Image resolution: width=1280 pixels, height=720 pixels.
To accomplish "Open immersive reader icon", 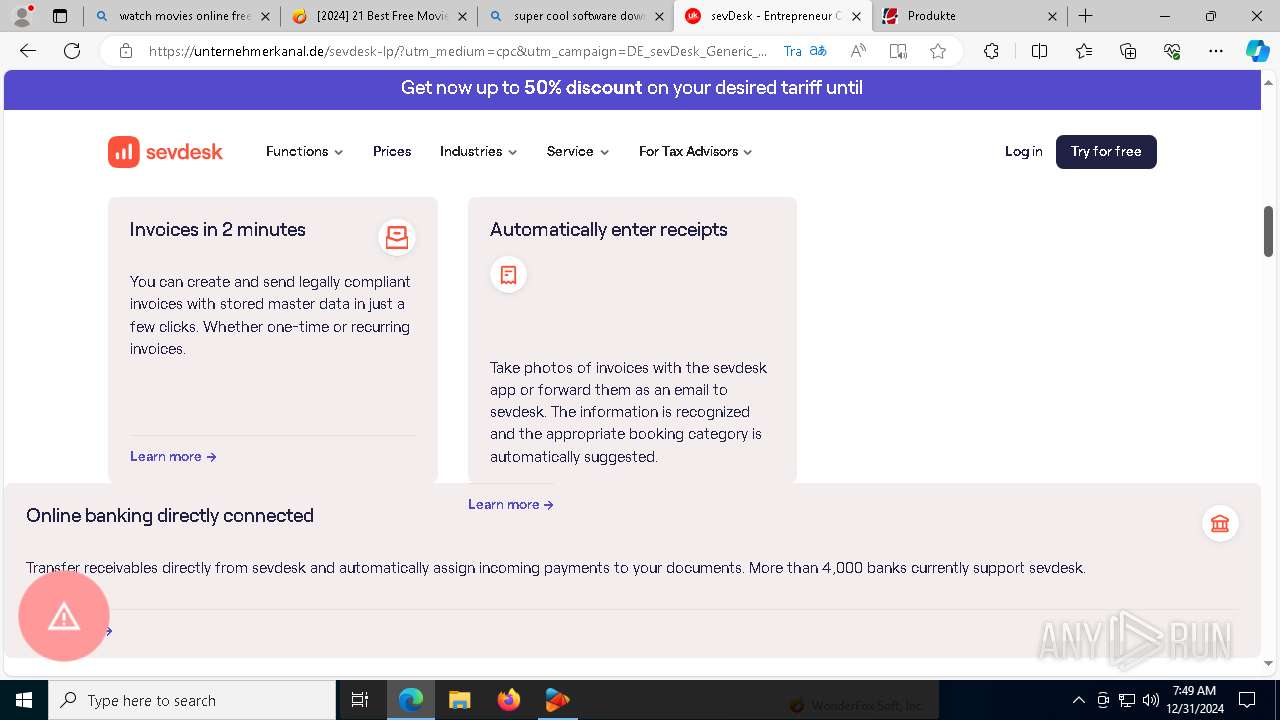I will (x=898, y=51).
